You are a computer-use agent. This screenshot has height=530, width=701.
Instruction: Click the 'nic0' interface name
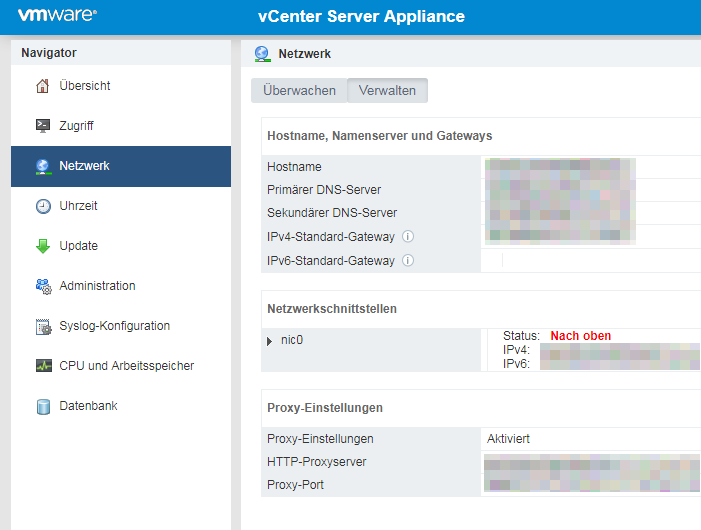292,341
